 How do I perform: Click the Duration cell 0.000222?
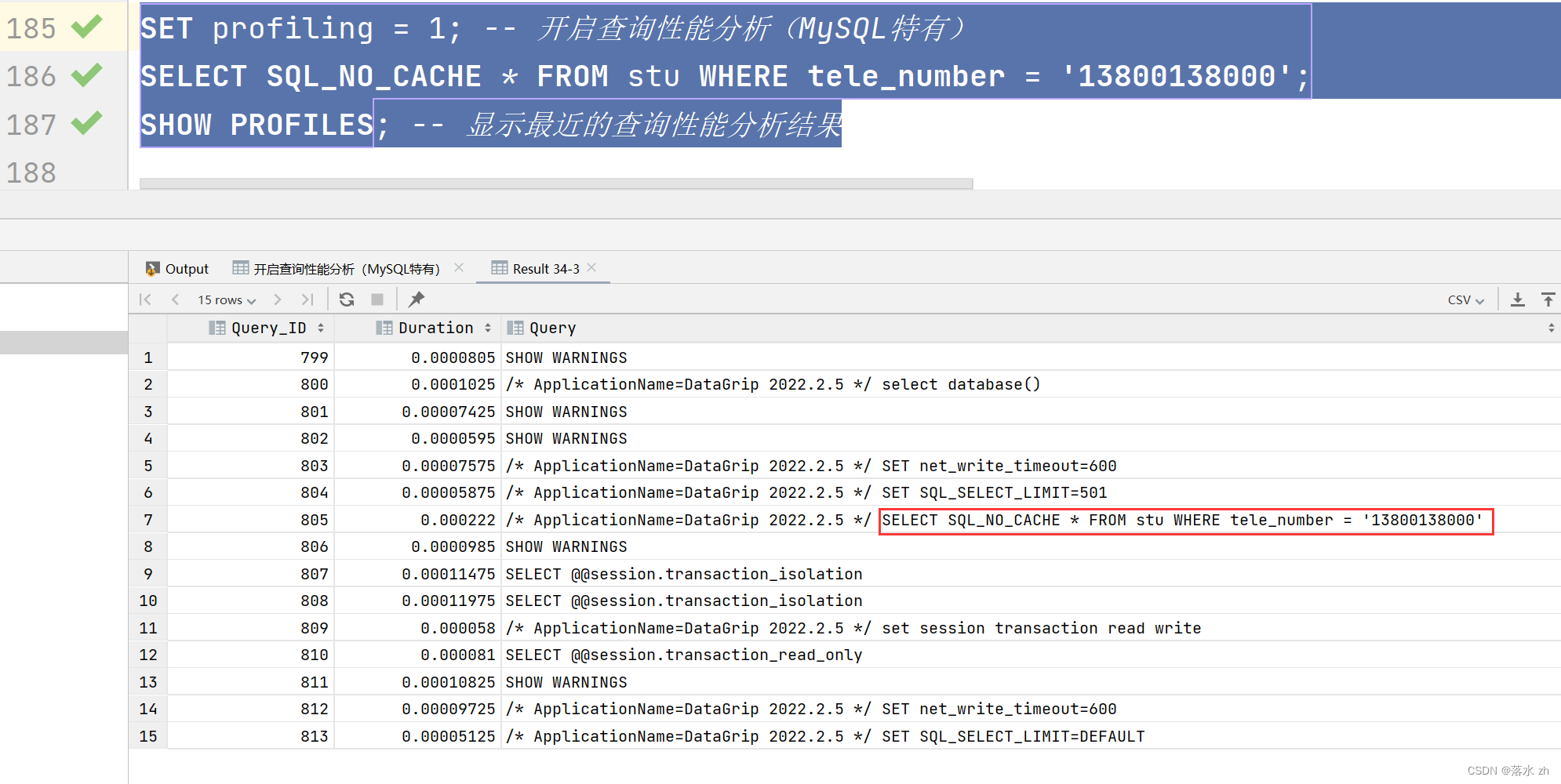point(418,520)
